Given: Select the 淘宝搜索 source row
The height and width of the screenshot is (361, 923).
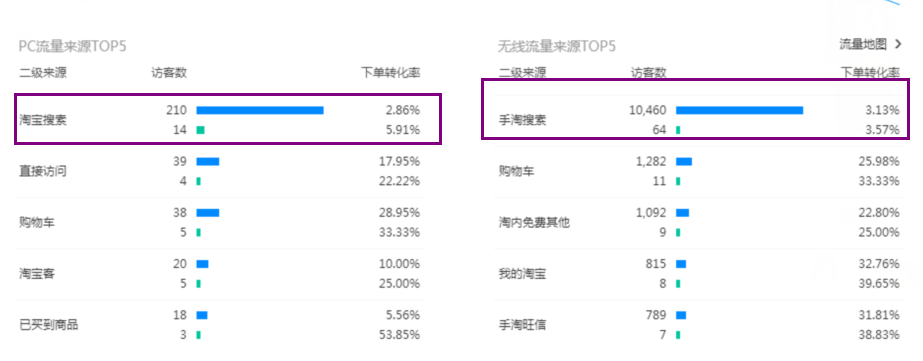Looking at the screenshot, I should 227,118.
